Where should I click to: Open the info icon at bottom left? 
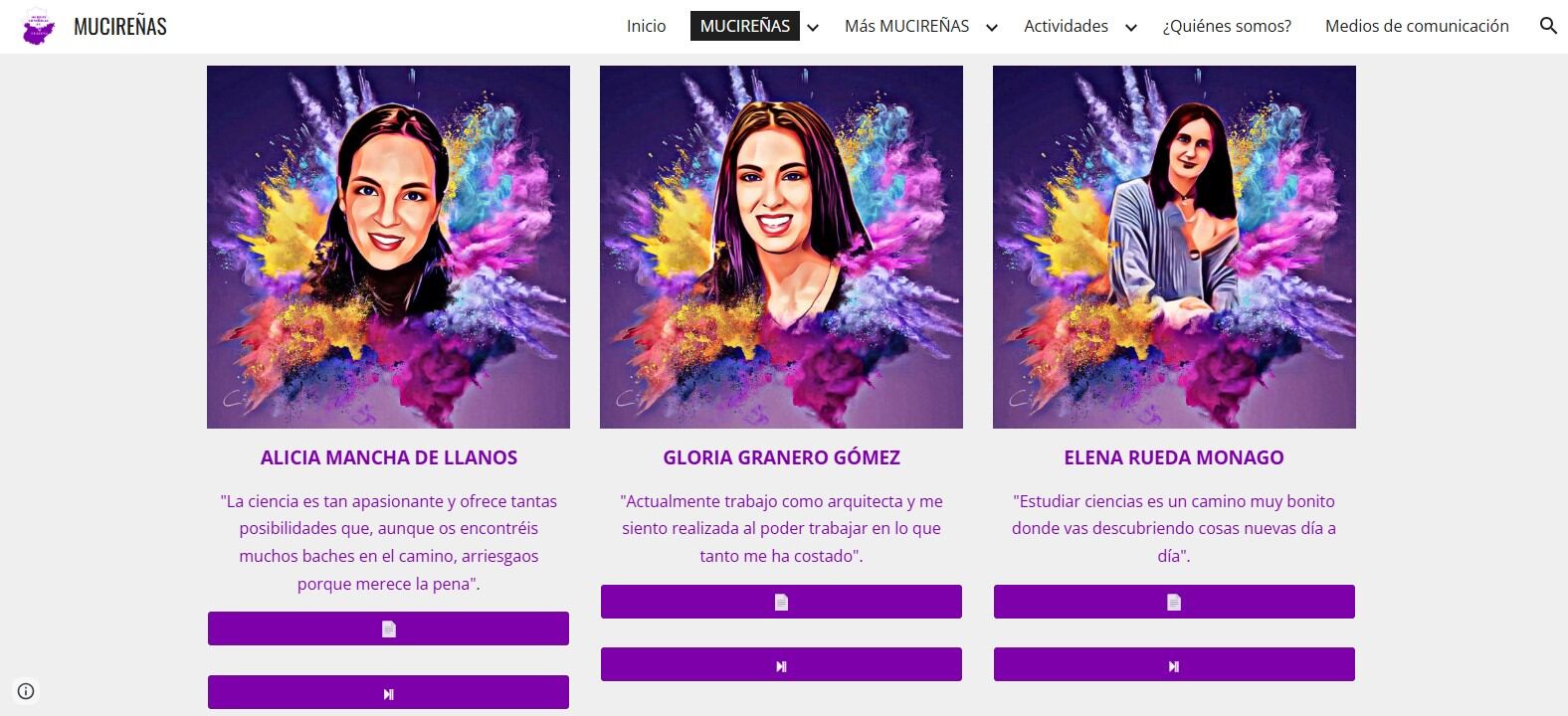[x=27, y=691]
